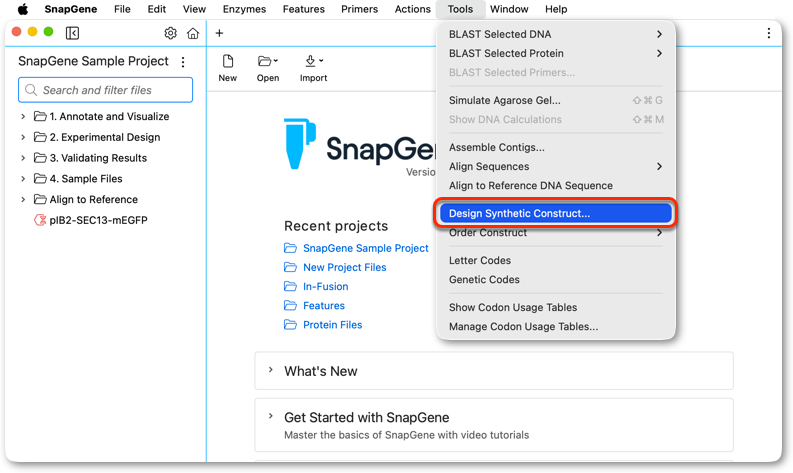Choose Assemble Contigs...
The image size is (793, 473).
556,147
